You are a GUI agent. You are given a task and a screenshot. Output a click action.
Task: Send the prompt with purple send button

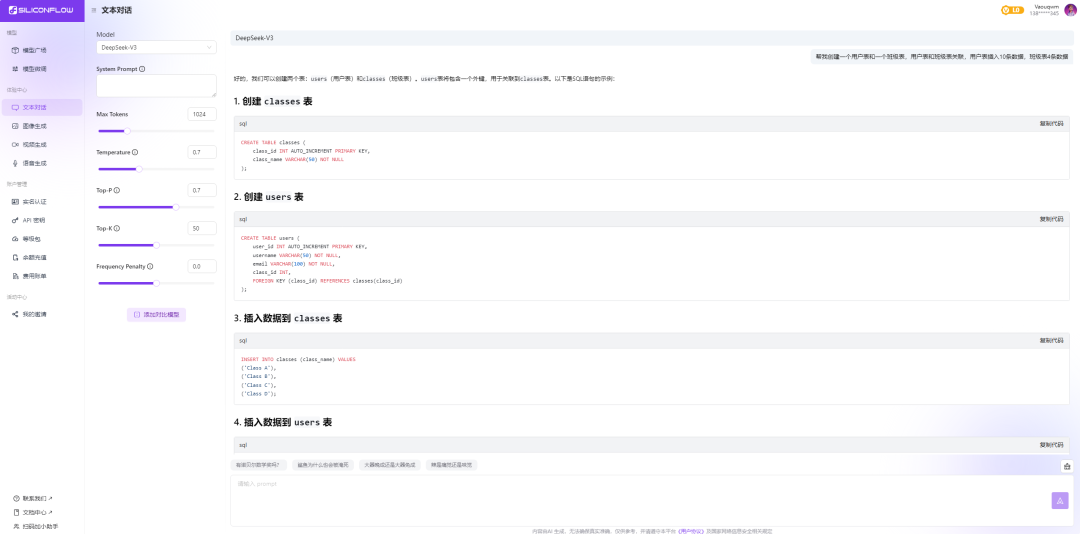click(1060, 501)
